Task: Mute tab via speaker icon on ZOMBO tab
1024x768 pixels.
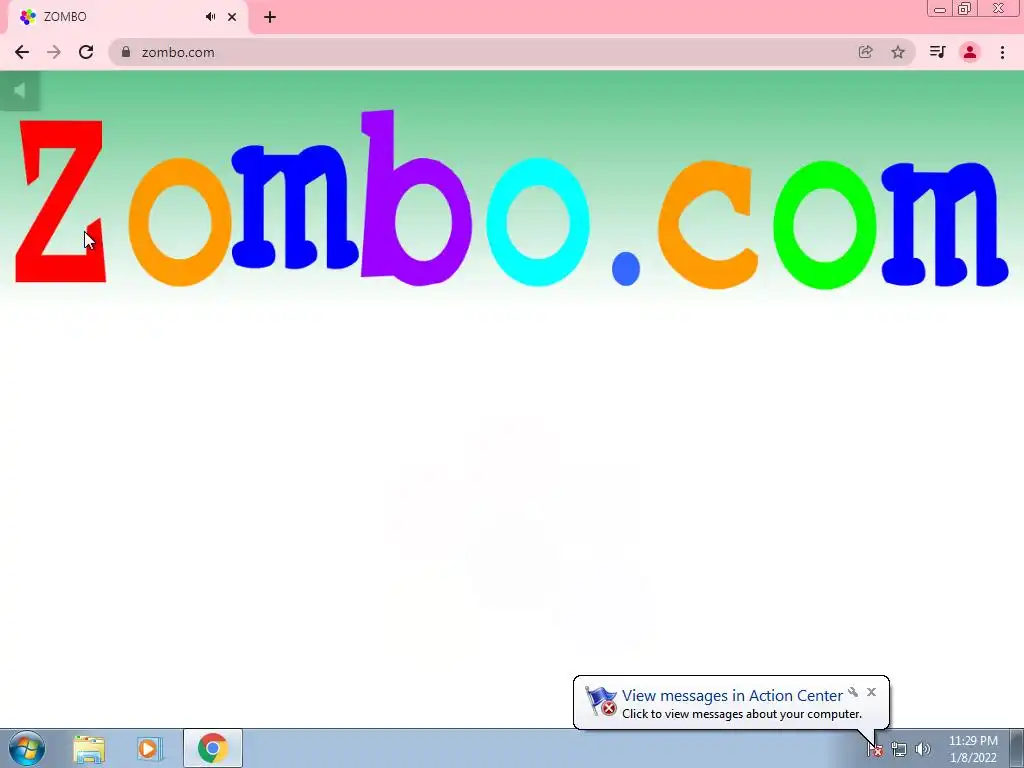Action: click(x=210, y=17)
